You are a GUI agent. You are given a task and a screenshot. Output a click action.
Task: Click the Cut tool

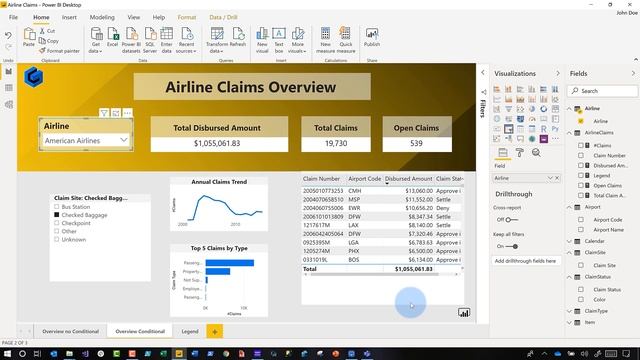point(47,31)
